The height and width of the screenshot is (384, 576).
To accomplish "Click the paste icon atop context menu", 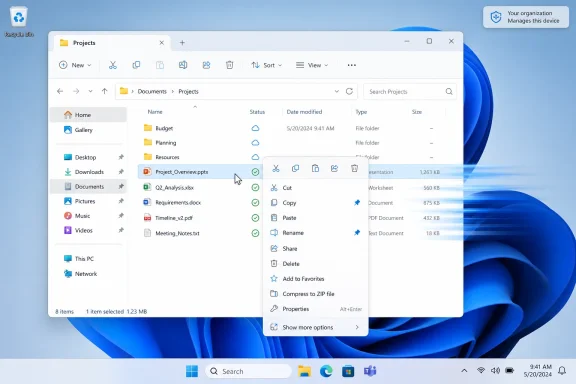I will click(315, 169).
